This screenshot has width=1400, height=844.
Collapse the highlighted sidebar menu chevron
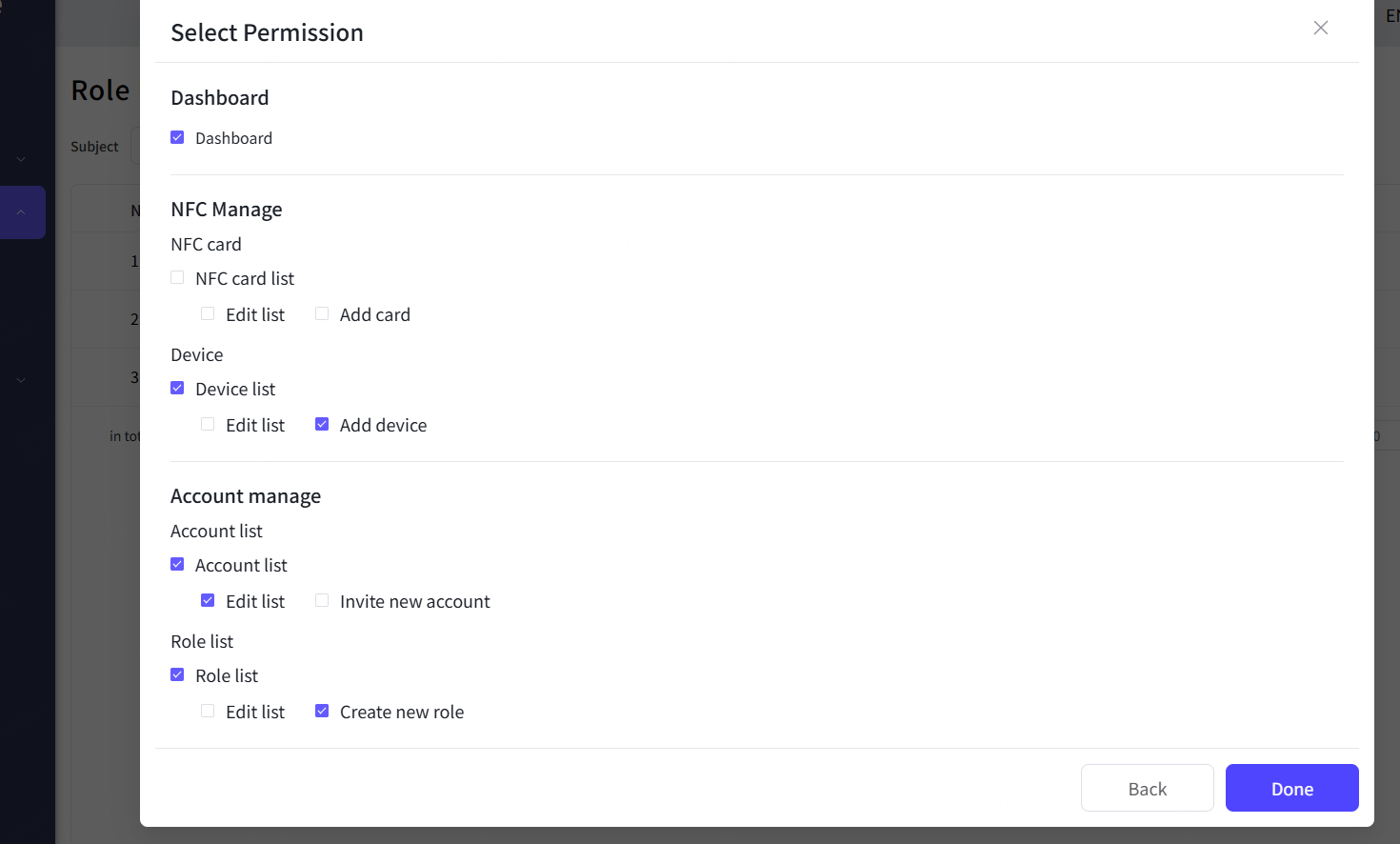tap(21, 212)
